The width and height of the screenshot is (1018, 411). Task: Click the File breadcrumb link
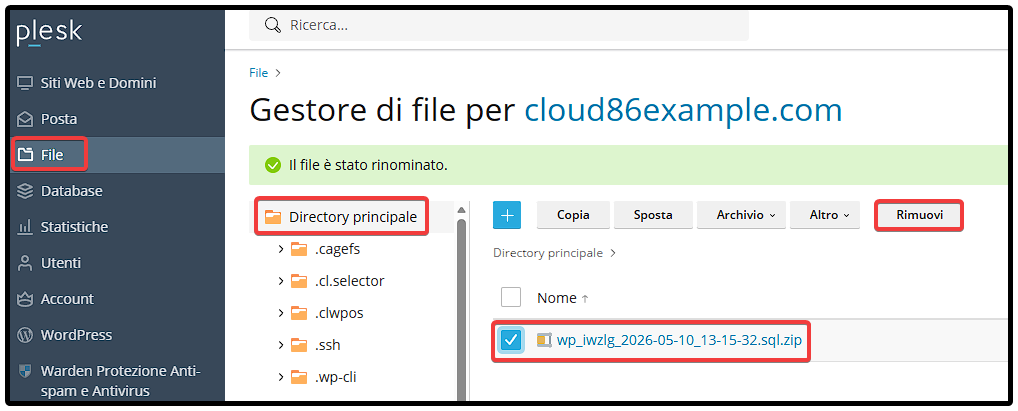(x=258, y=73)
